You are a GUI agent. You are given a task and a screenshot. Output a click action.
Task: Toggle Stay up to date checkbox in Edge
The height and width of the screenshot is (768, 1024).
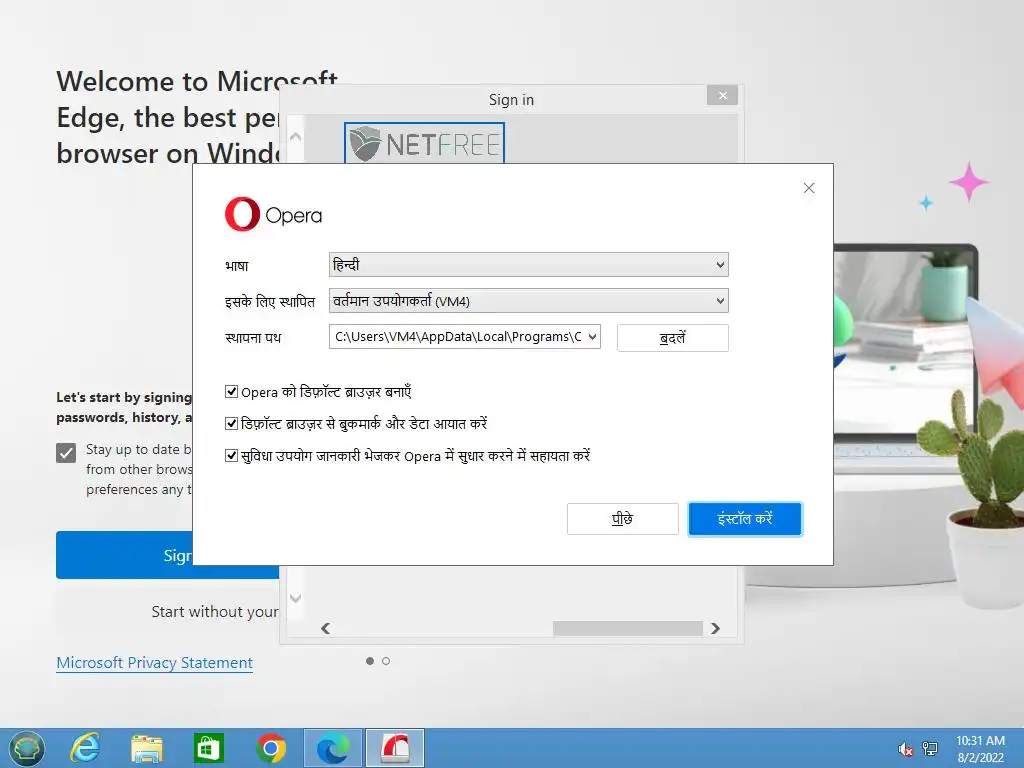point(66,453)
